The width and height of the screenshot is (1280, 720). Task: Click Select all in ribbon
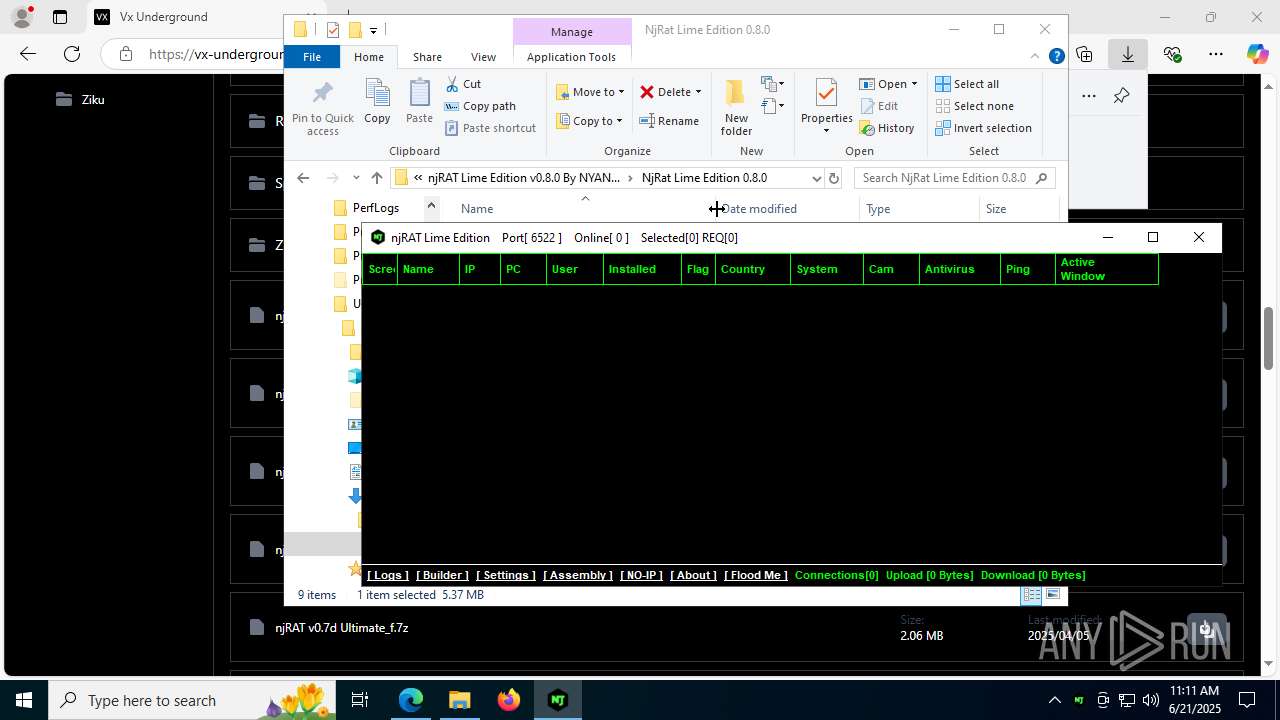coord(967,84)
